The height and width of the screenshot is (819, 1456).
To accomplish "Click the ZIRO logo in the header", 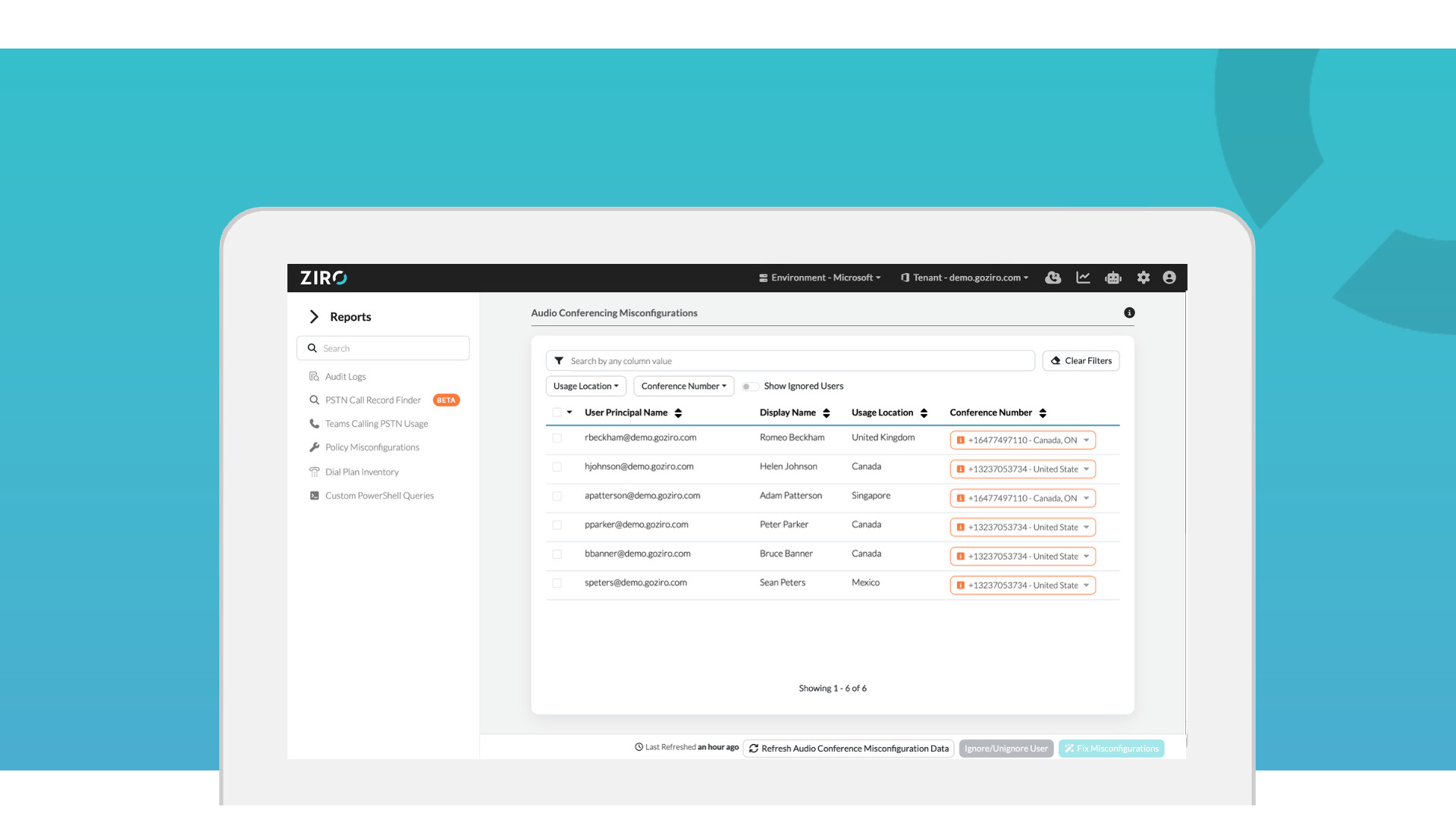I will point(324,278).
